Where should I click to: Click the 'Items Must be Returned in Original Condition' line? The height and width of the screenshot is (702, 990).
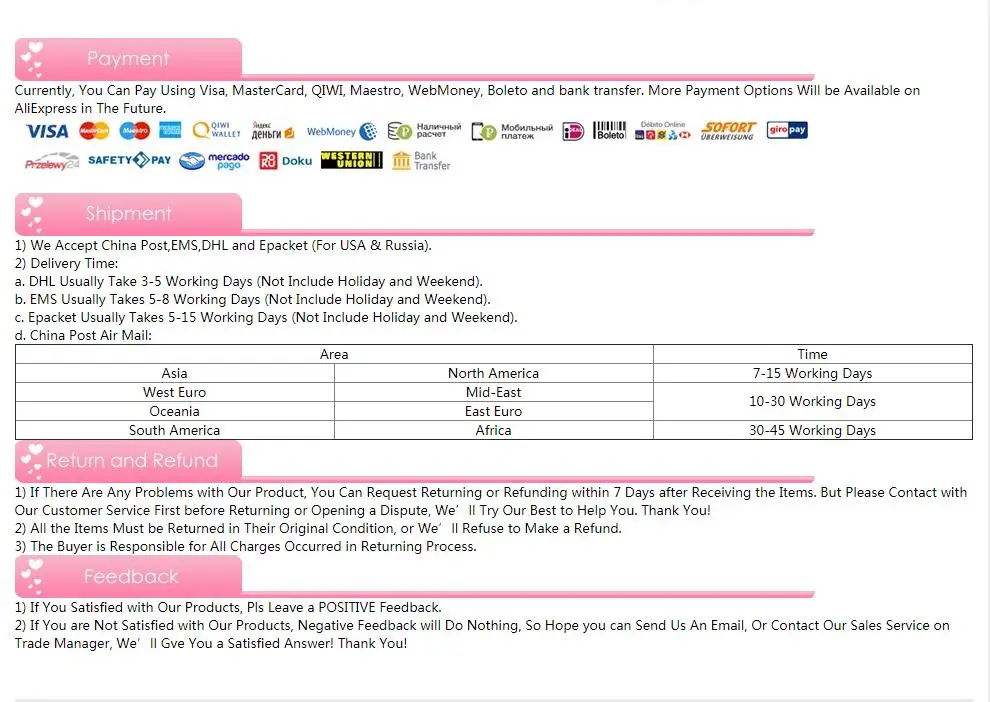pos(318,528)
